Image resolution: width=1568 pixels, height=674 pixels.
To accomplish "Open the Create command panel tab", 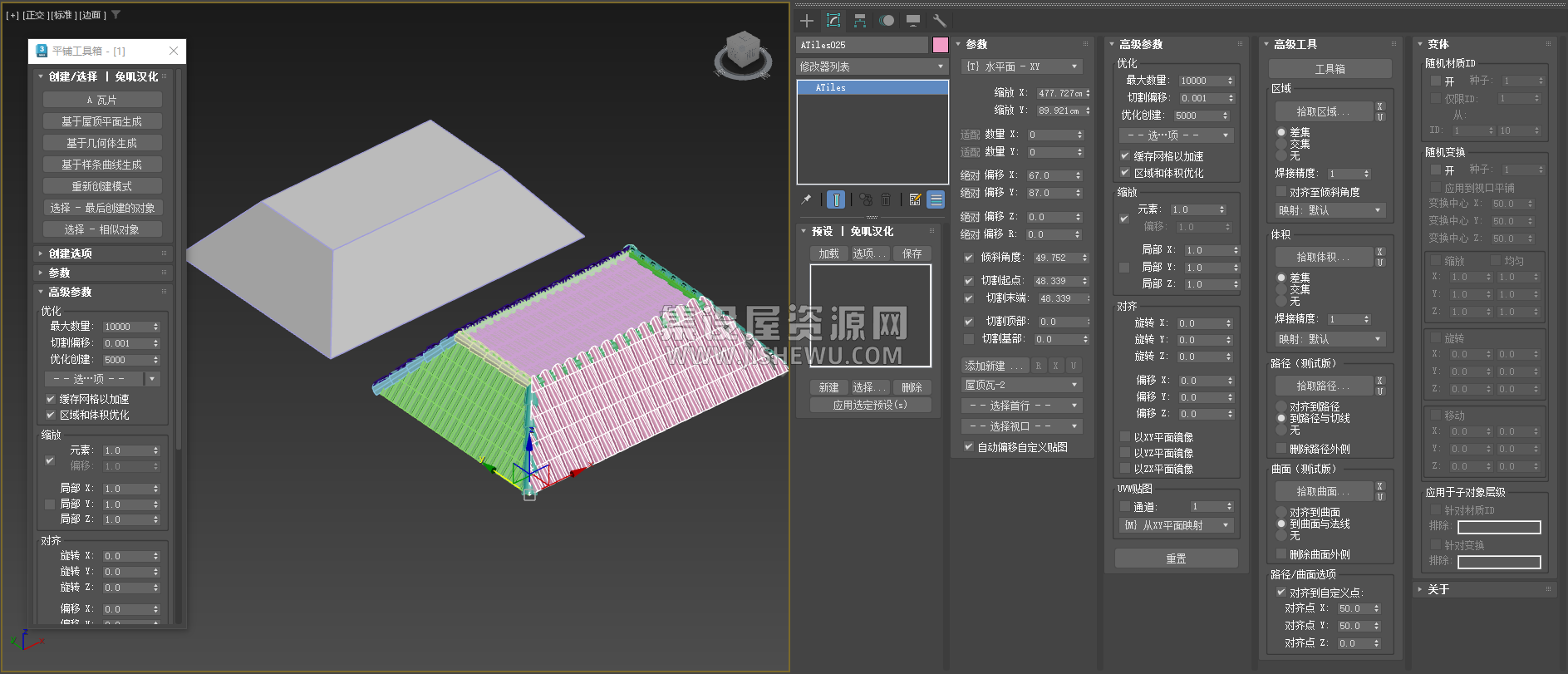I will pyautogui.click(x=807, y=21).
